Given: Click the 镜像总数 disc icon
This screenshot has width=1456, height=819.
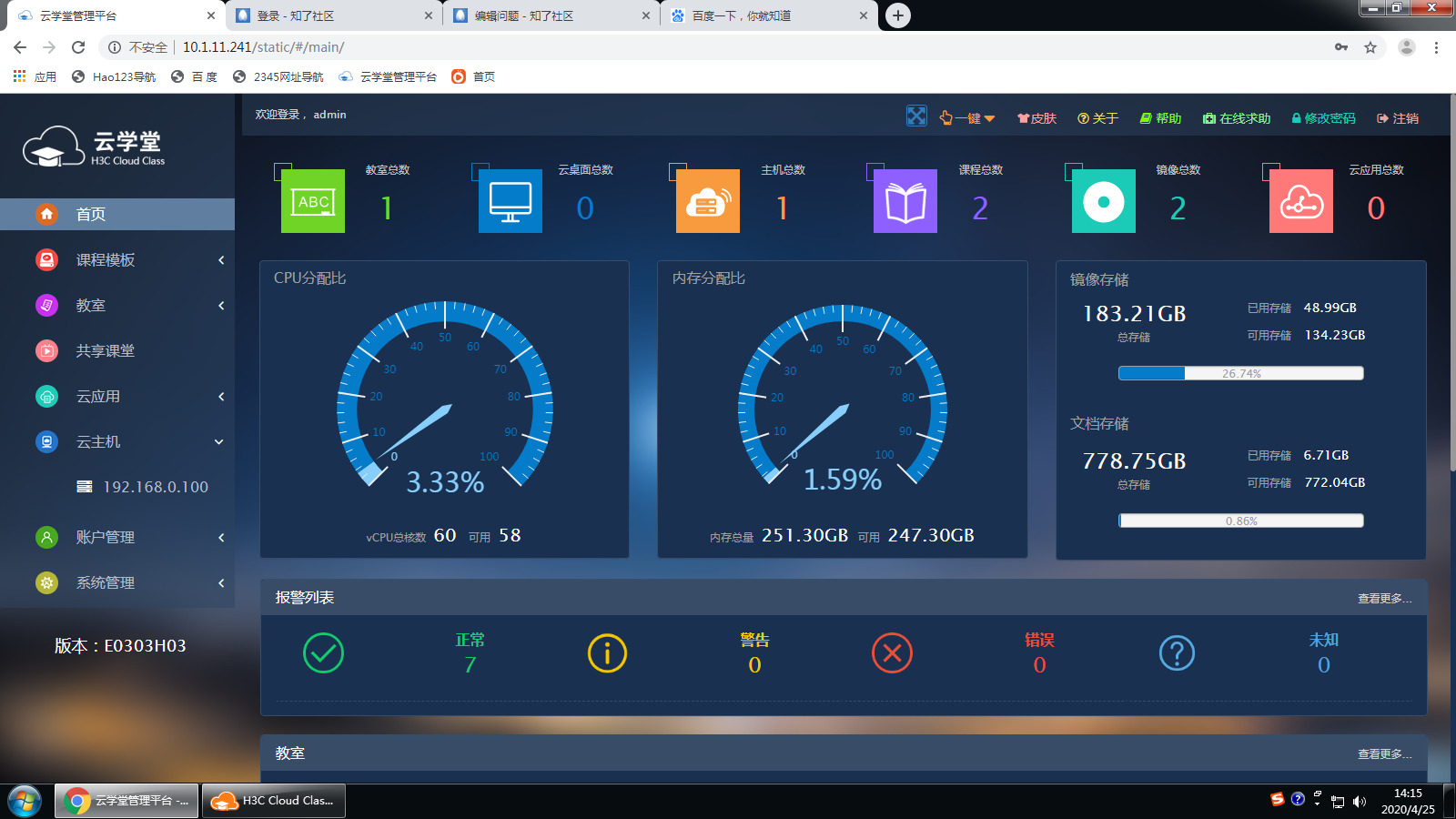Looking at the screenshot, I should 1104,201.
